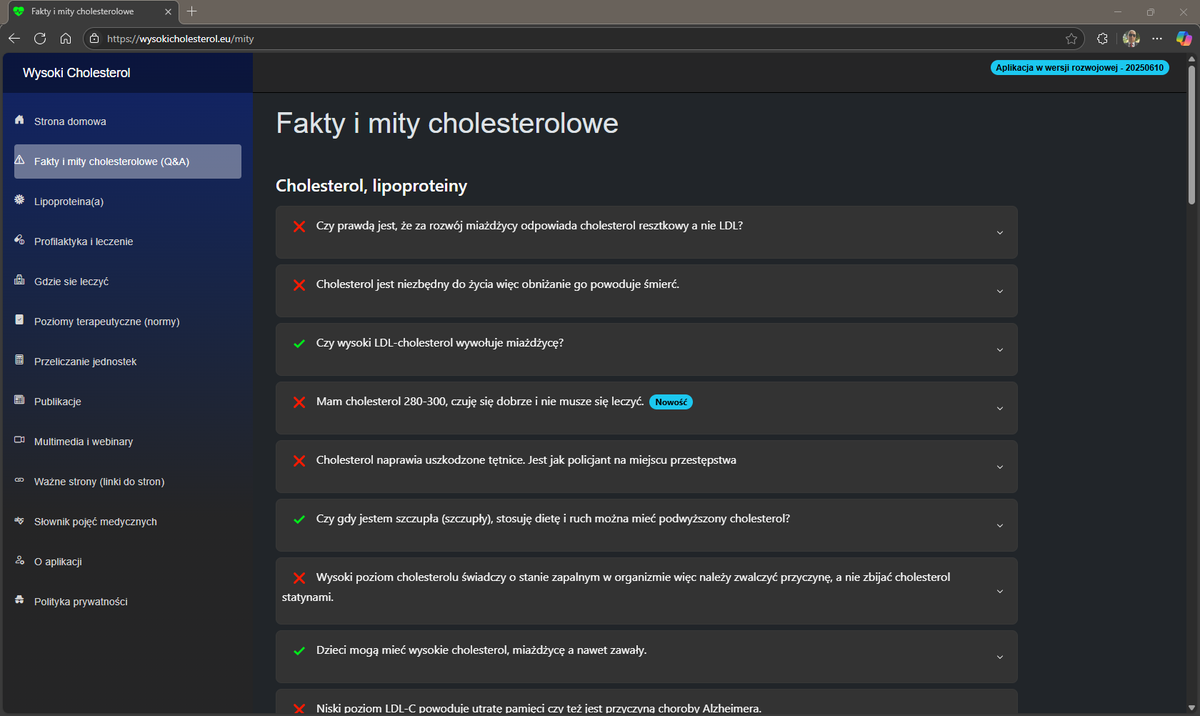1200x716 pixels.
Task: Open Multimedia i webinary page
Action: [127, 441]
